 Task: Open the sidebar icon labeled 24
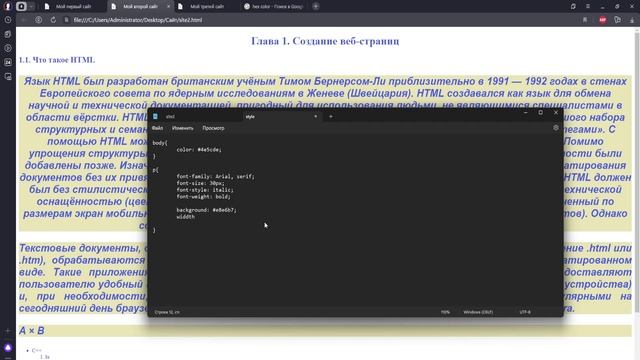coord(8,62)
